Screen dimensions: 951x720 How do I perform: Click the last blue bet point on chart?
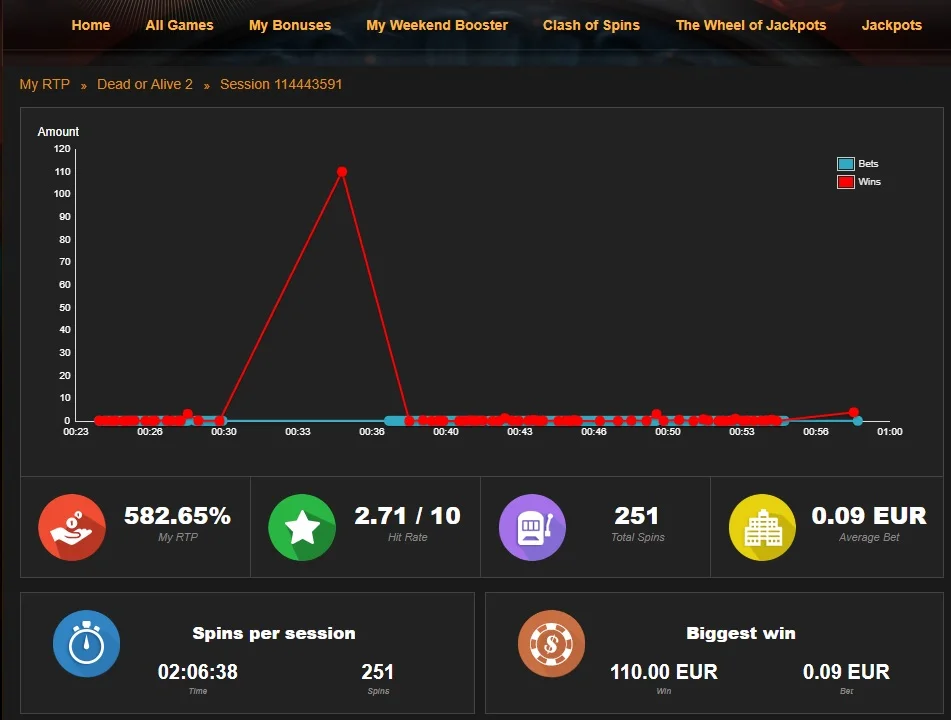click(x=858, y=420)
